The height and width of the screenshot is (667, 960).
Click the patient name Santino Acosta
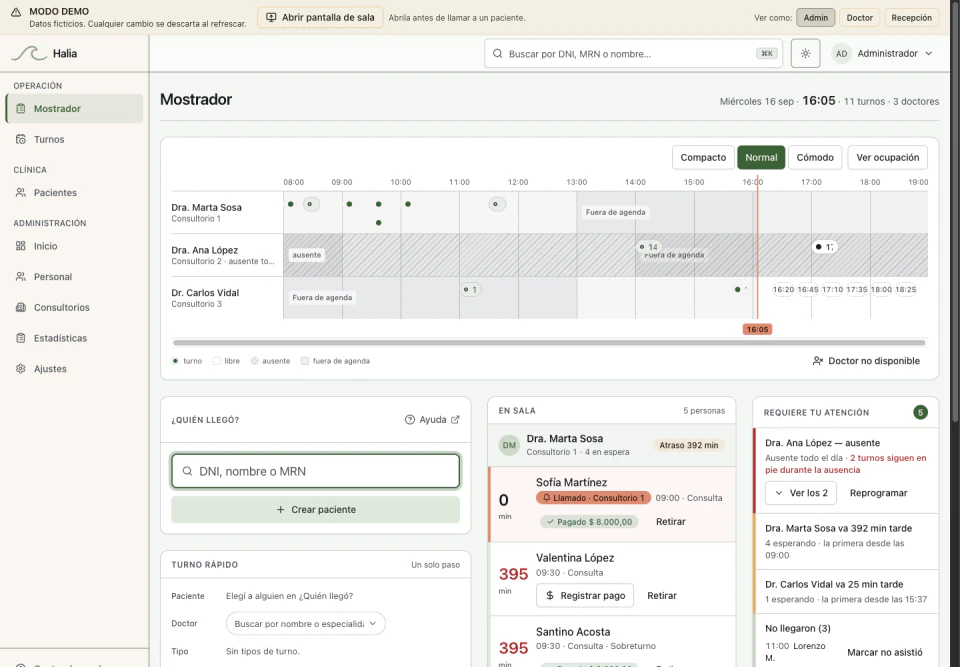click(x=573, y=632)
